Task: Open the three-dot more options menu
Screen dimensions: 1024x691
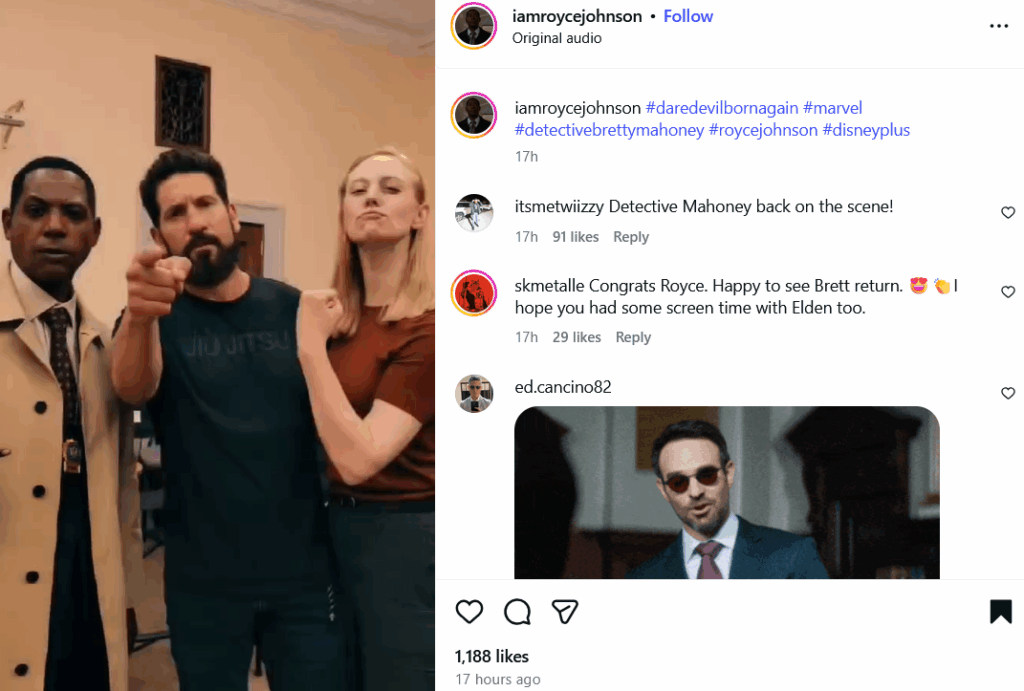Action: [x=999, y=26]
